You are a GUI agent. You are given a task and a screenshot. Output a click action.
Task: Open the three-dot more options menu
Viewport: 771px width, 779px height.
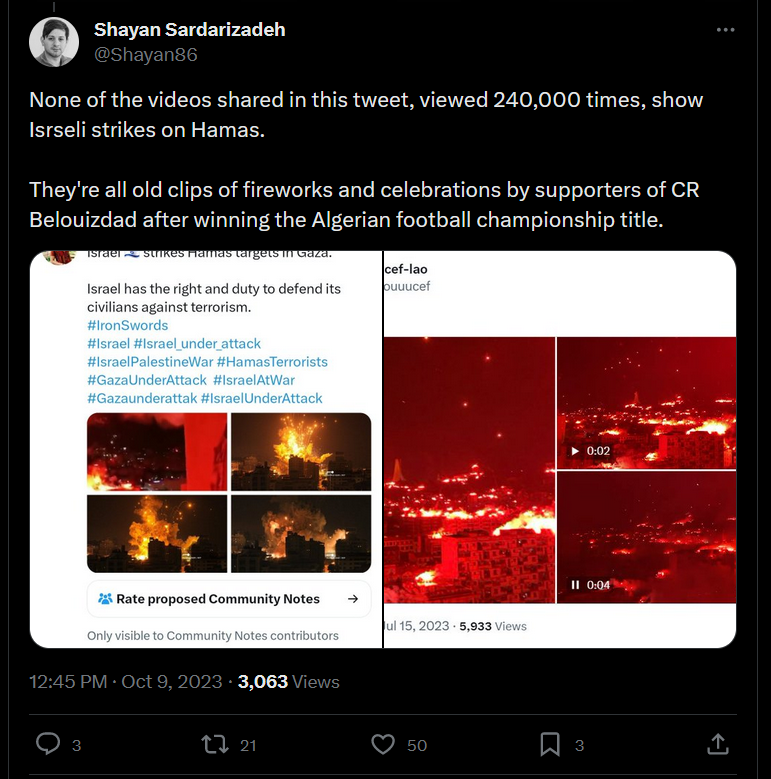pyautogui.click(x=725, y=30)
